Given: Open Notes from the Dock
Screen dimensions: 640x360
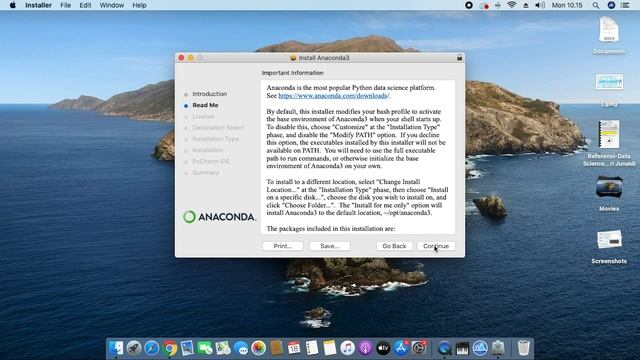Looking at the screenshot, I should point(329,348).
